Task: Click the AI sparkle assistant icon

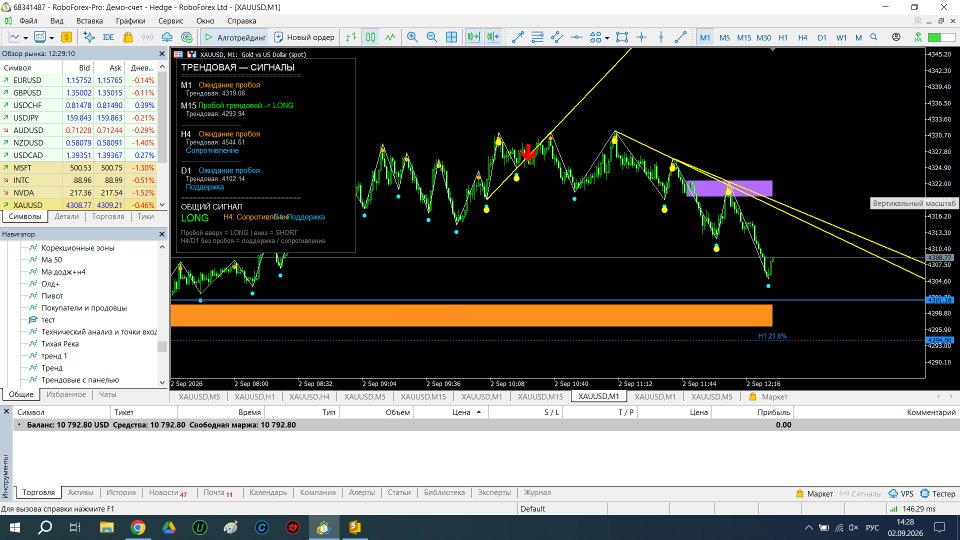Action: click(89, 37)
